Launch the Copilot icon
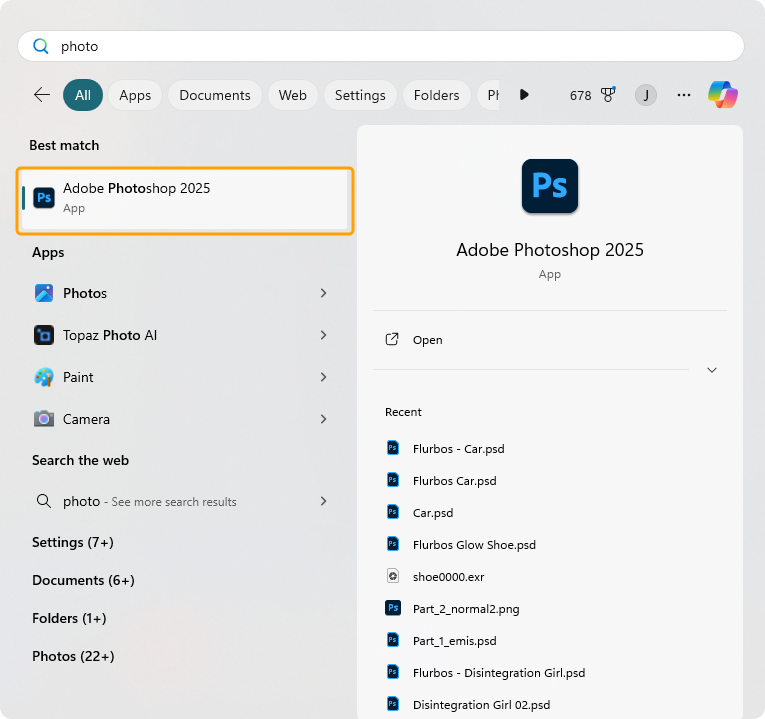 (x=723, y=95)
